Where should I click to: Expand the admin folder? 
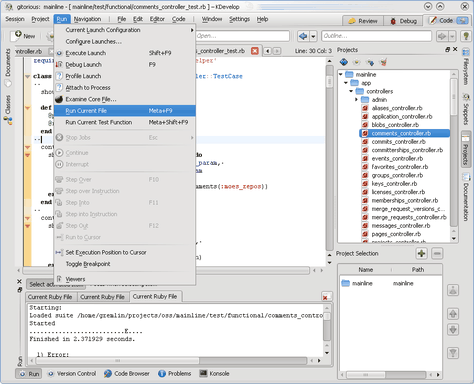coord(356,100)
